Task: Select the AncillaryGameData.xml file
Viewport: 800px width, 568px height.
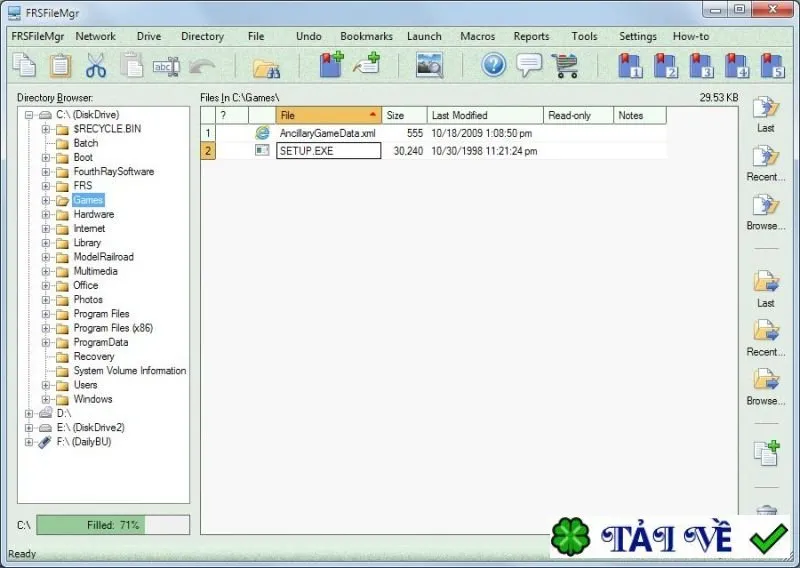Action: coord(328,133)
